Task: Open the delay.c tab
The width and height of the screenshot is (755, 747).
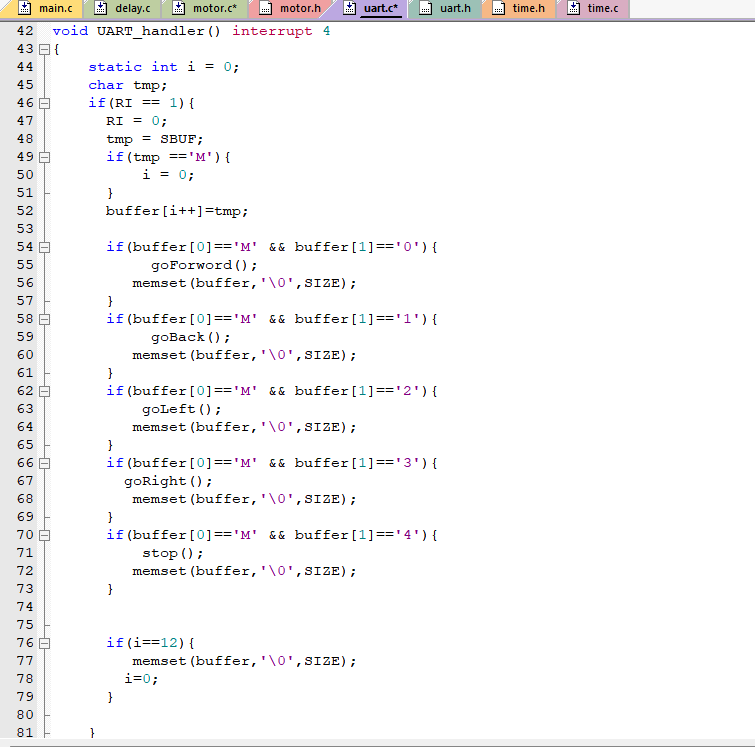Action: (122, 9)
